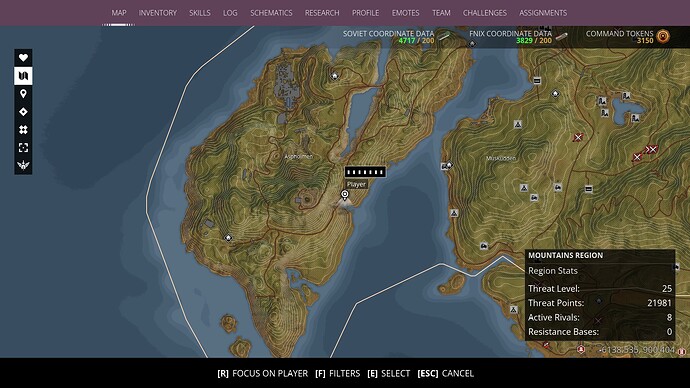
Task: Select the four-square points of interest icon
Action: (23, 130)
